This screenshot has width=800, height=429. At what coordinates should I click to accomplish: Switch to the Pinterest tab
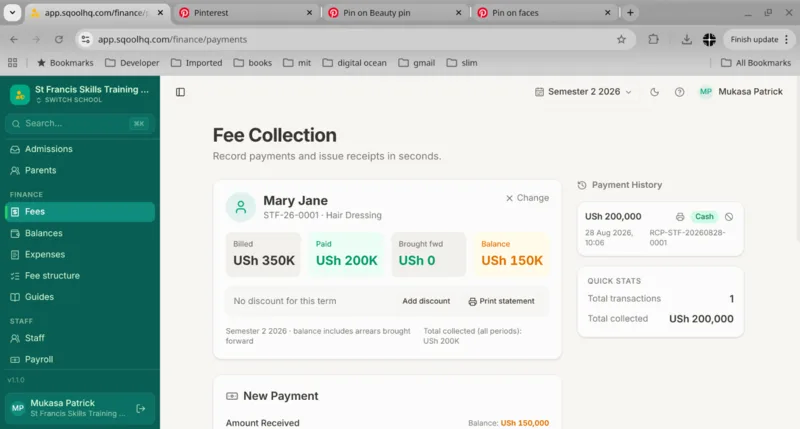tap(245, 13)
